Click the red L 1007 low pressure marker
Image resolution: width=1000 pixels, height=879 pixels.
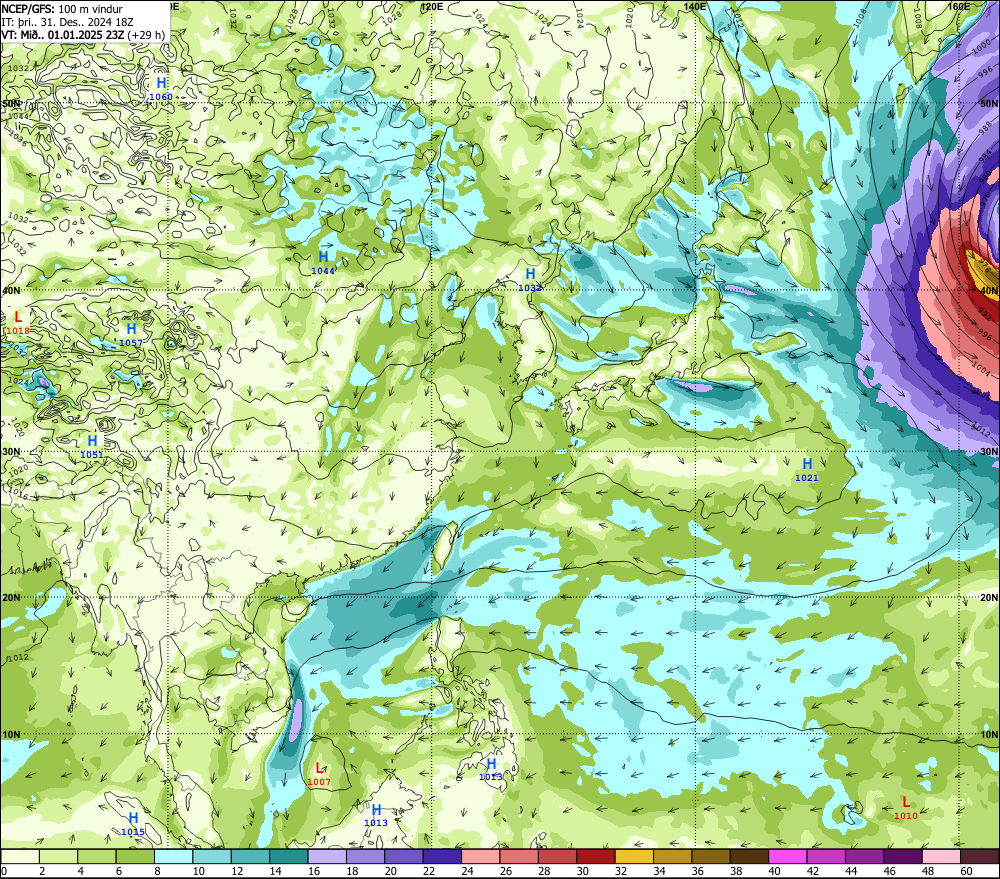pyautogui.click(x=319, y=774)
